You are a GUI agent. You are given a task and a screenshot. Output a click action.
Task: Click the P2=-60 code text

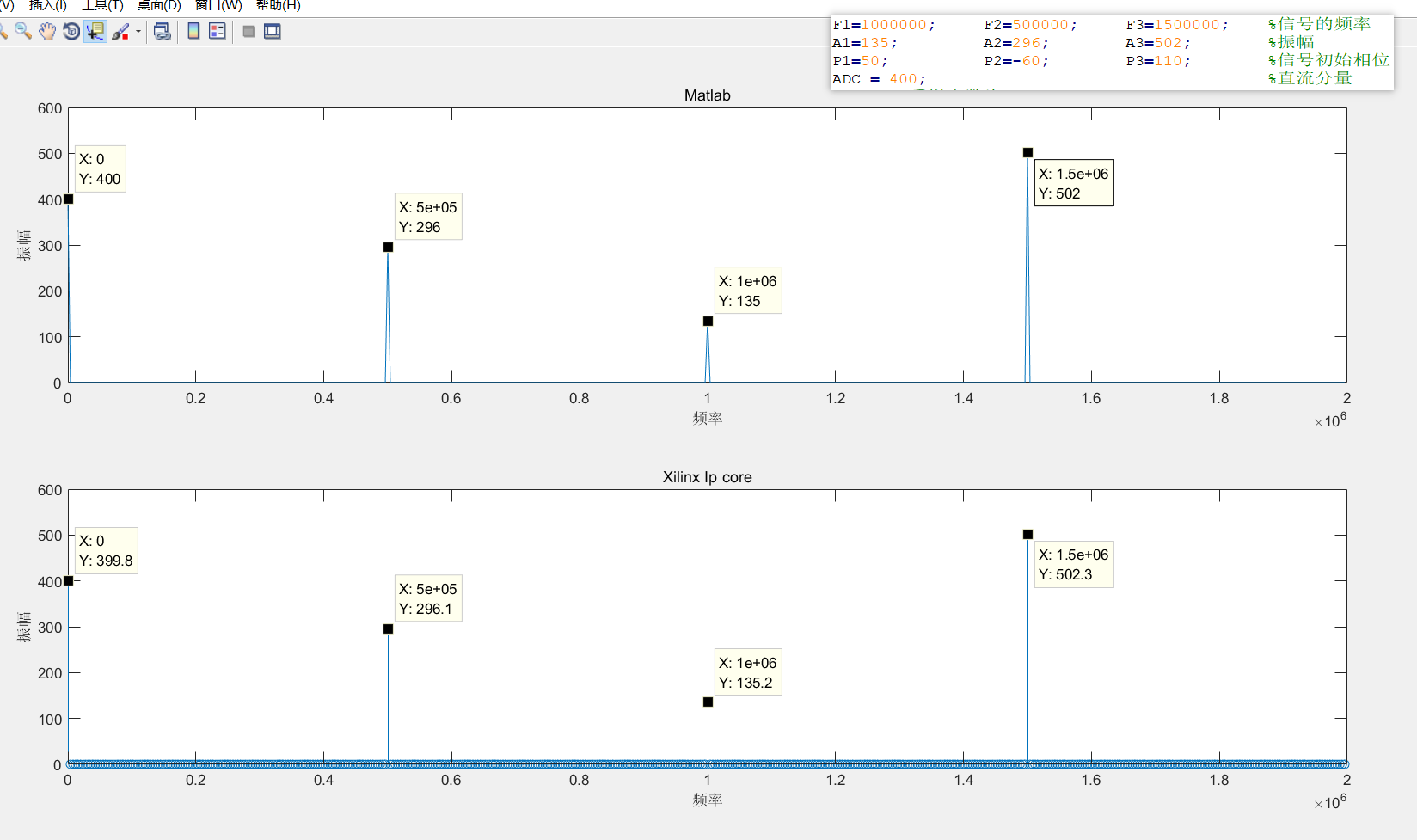[x=1016, y=61]
